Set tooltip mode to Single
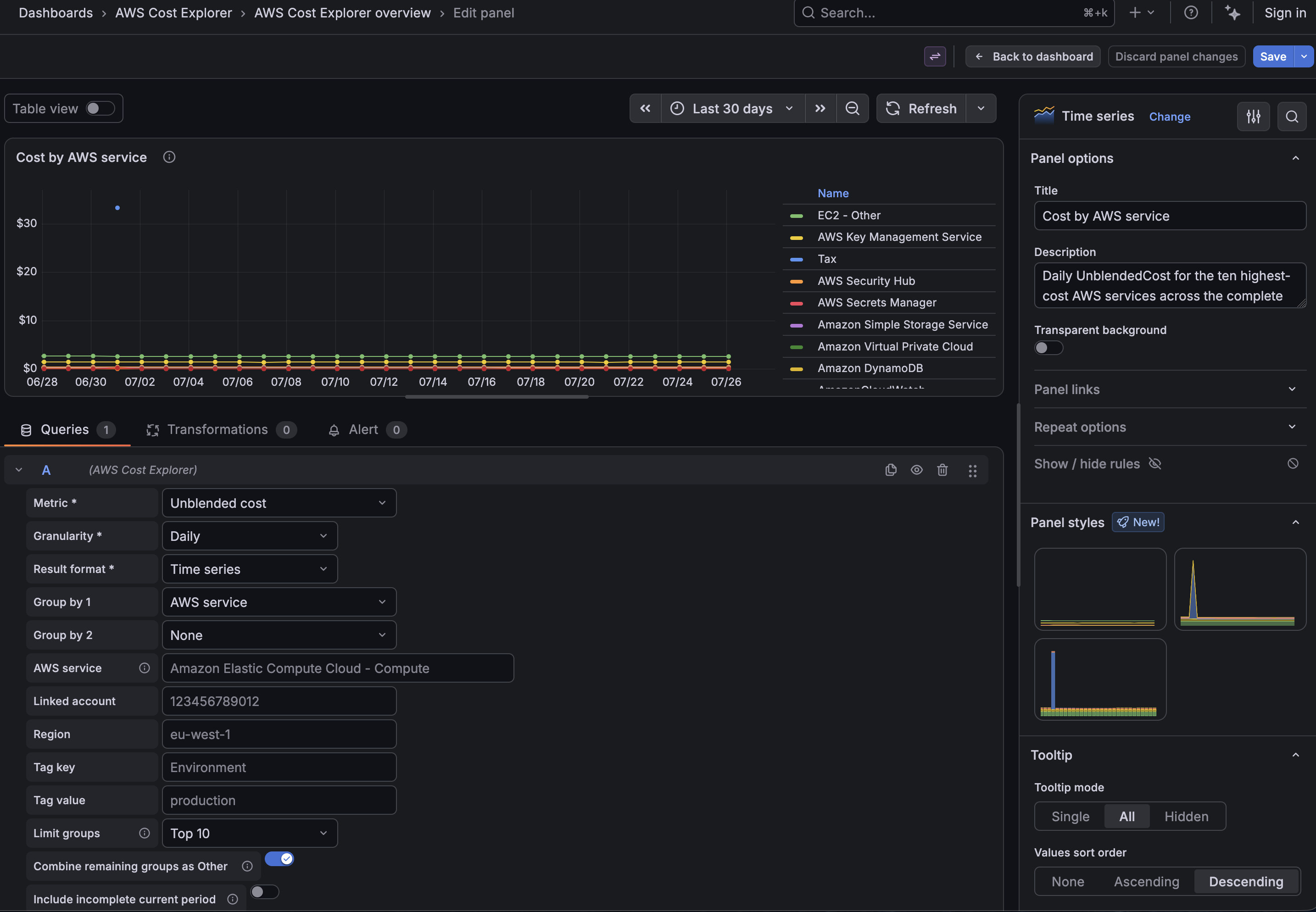Screen dimensions: 1316x912 click(1071, 817)
